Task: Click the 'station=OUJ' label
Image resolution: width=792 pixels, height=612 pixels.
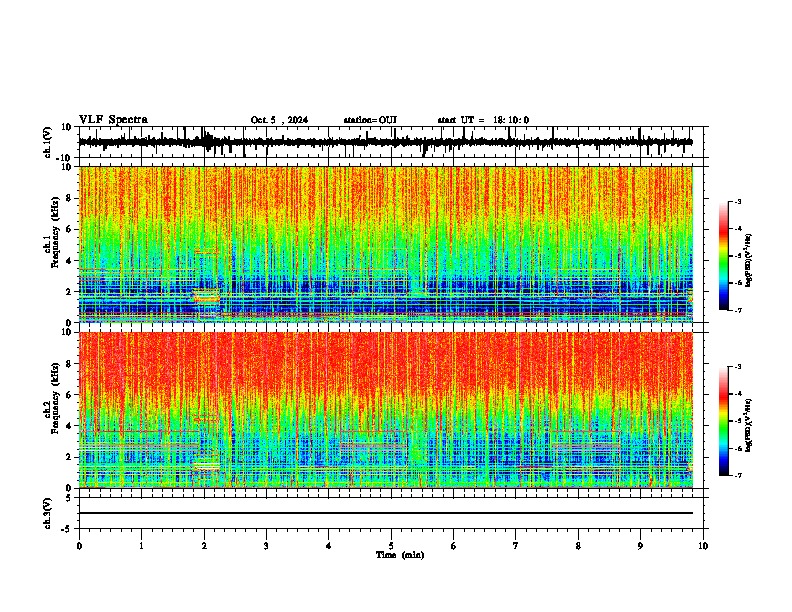Action: click(370, 120)
